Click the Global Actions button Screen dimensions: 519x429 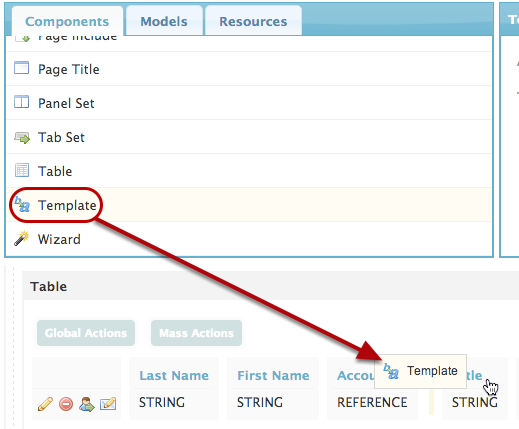pyautogui.click(x=86, y=333)
